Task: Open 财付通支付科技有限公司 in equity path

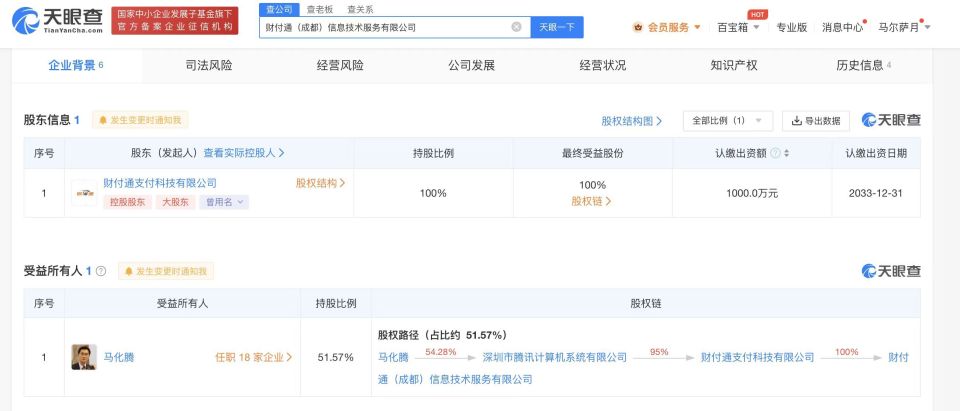Action: pyautogui.click(x=757, y=357)
